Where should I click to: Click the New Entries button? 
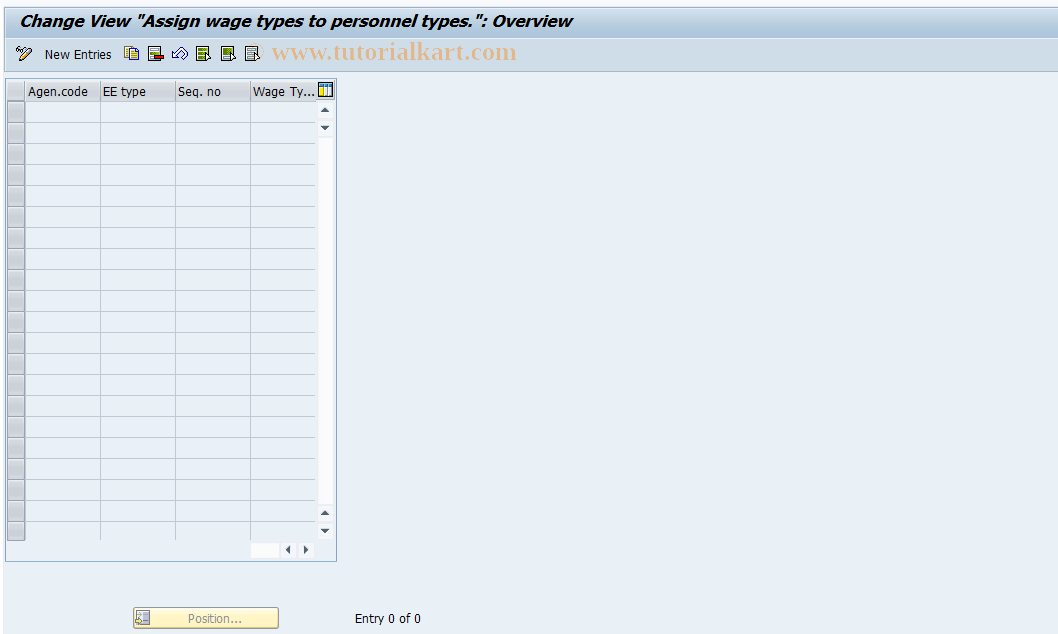tap(78, 55)
